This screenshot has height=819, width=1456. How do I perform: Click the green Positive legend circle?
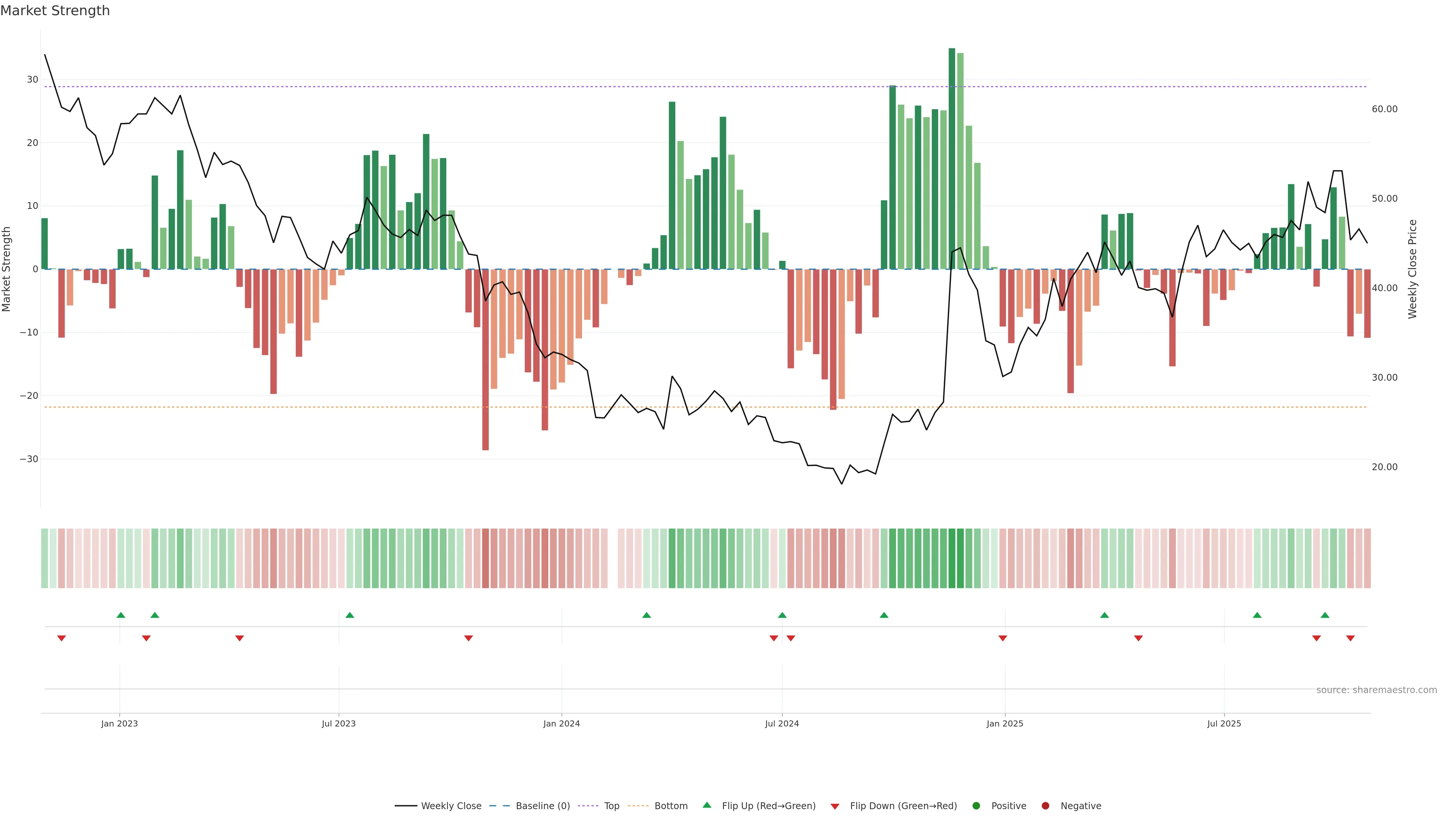click(976, 805)
